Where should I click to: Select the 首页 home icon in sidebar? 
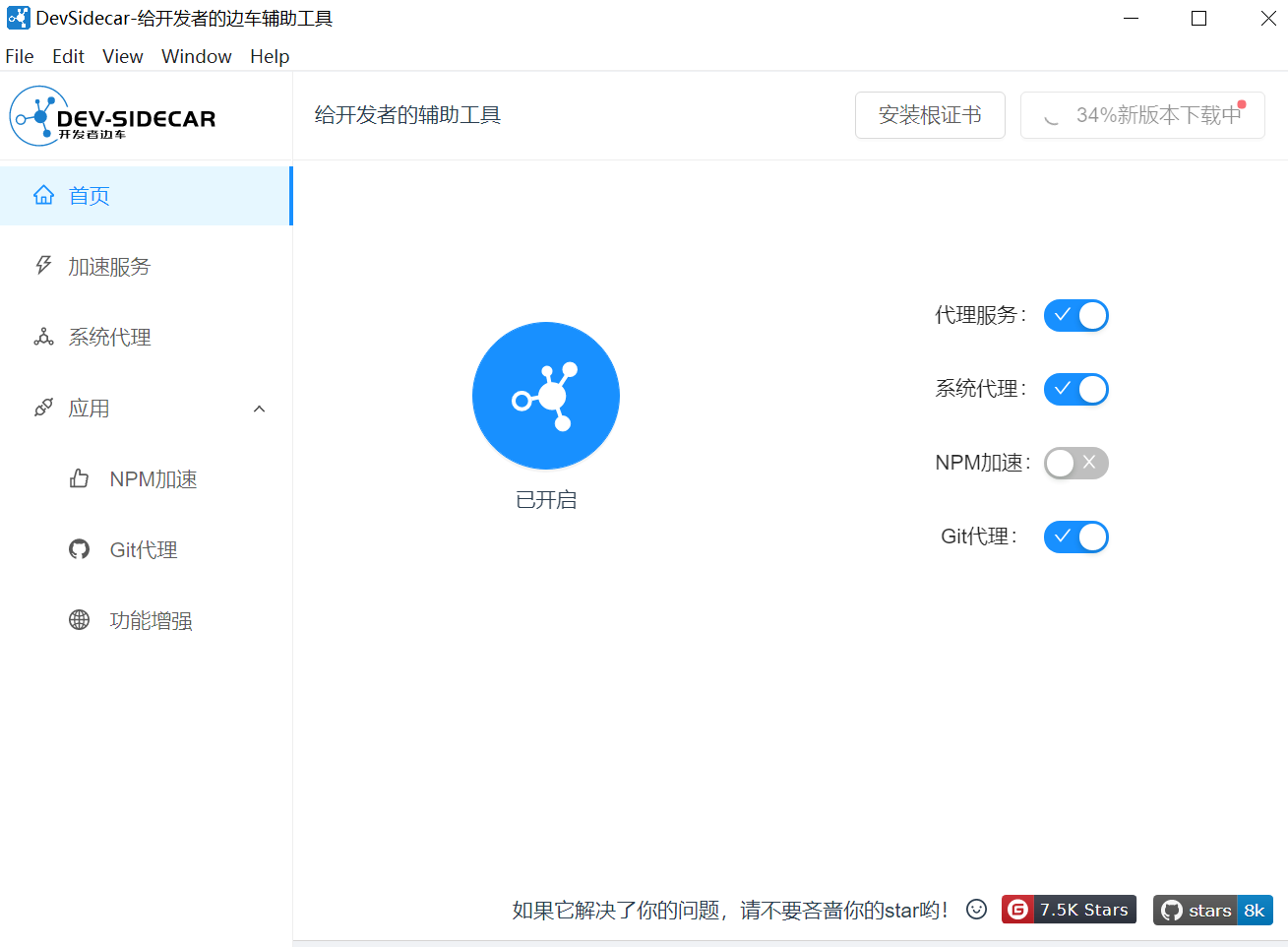(43, 195)
